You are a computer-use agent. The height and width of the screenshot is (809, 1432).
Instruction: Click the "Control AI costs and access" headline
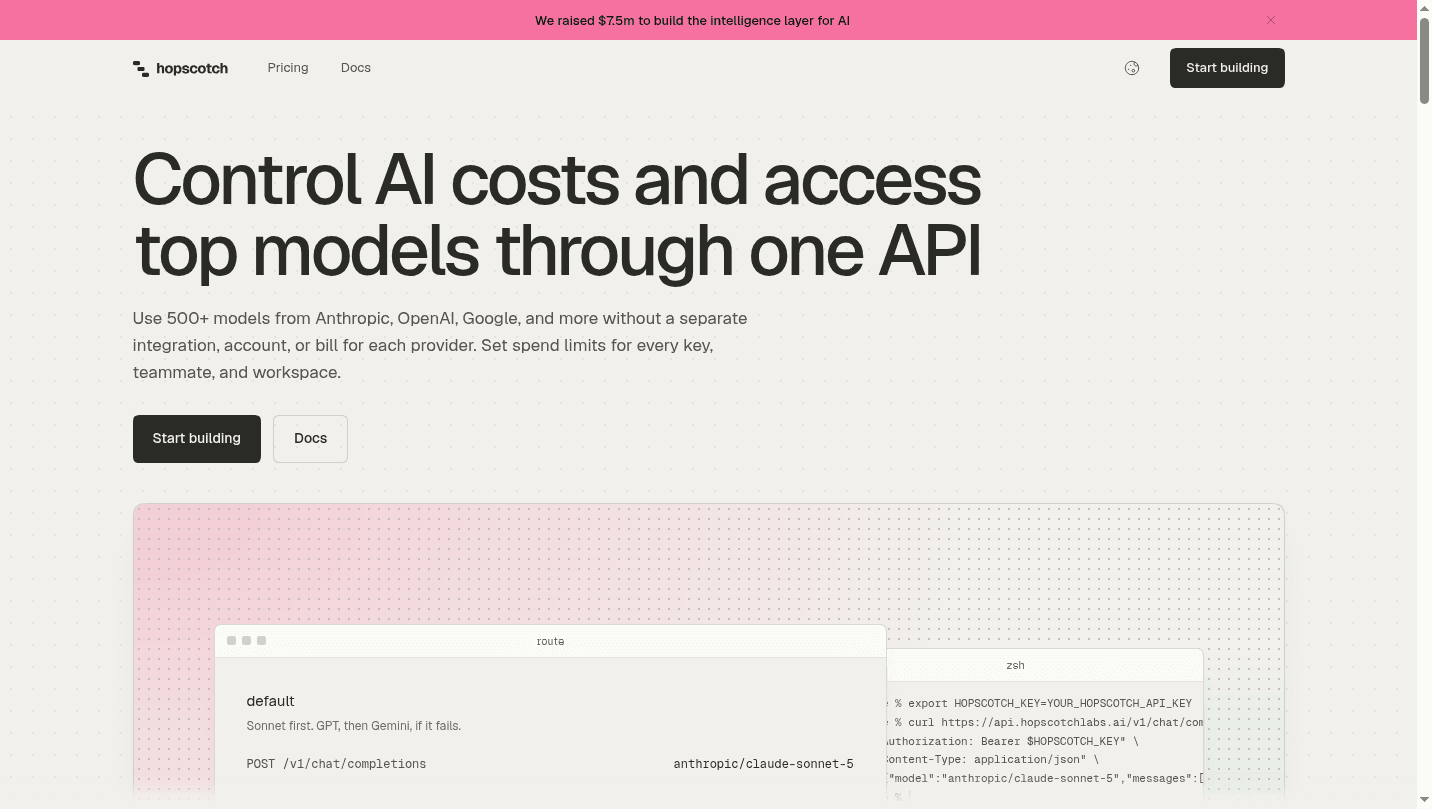(x=557, y=214)
